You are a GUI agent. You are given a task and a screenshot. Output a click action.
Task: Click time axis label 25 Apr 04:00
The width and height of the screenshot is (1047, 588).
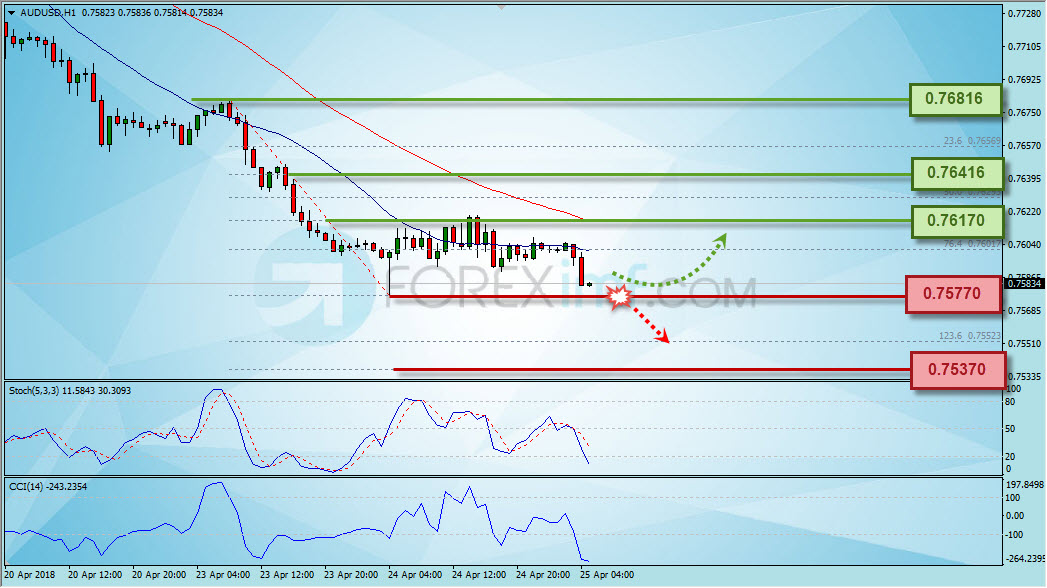607,575
